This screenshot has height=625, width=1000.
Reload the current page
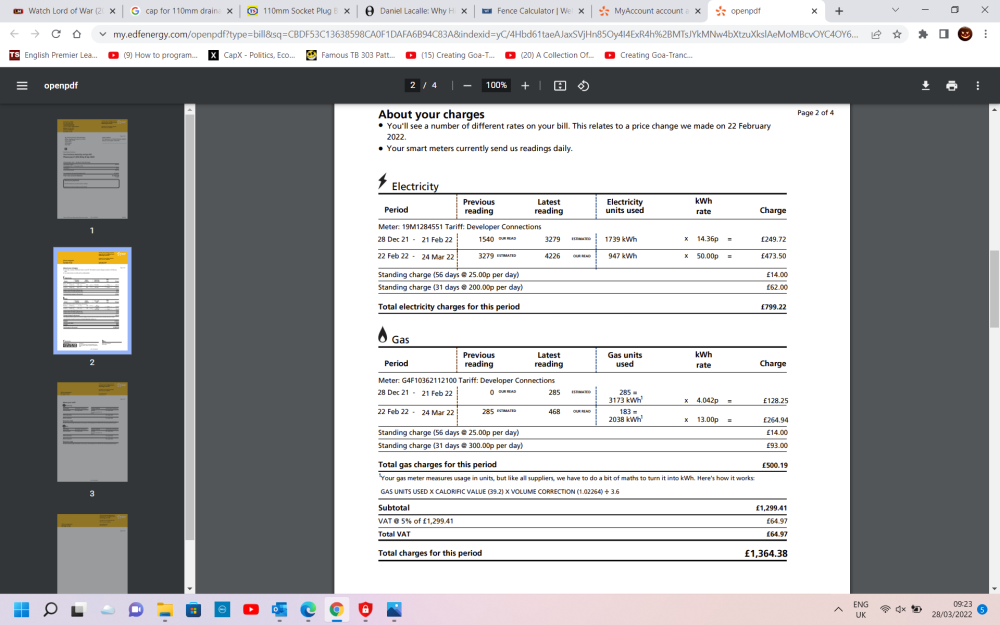click(56, 34)
